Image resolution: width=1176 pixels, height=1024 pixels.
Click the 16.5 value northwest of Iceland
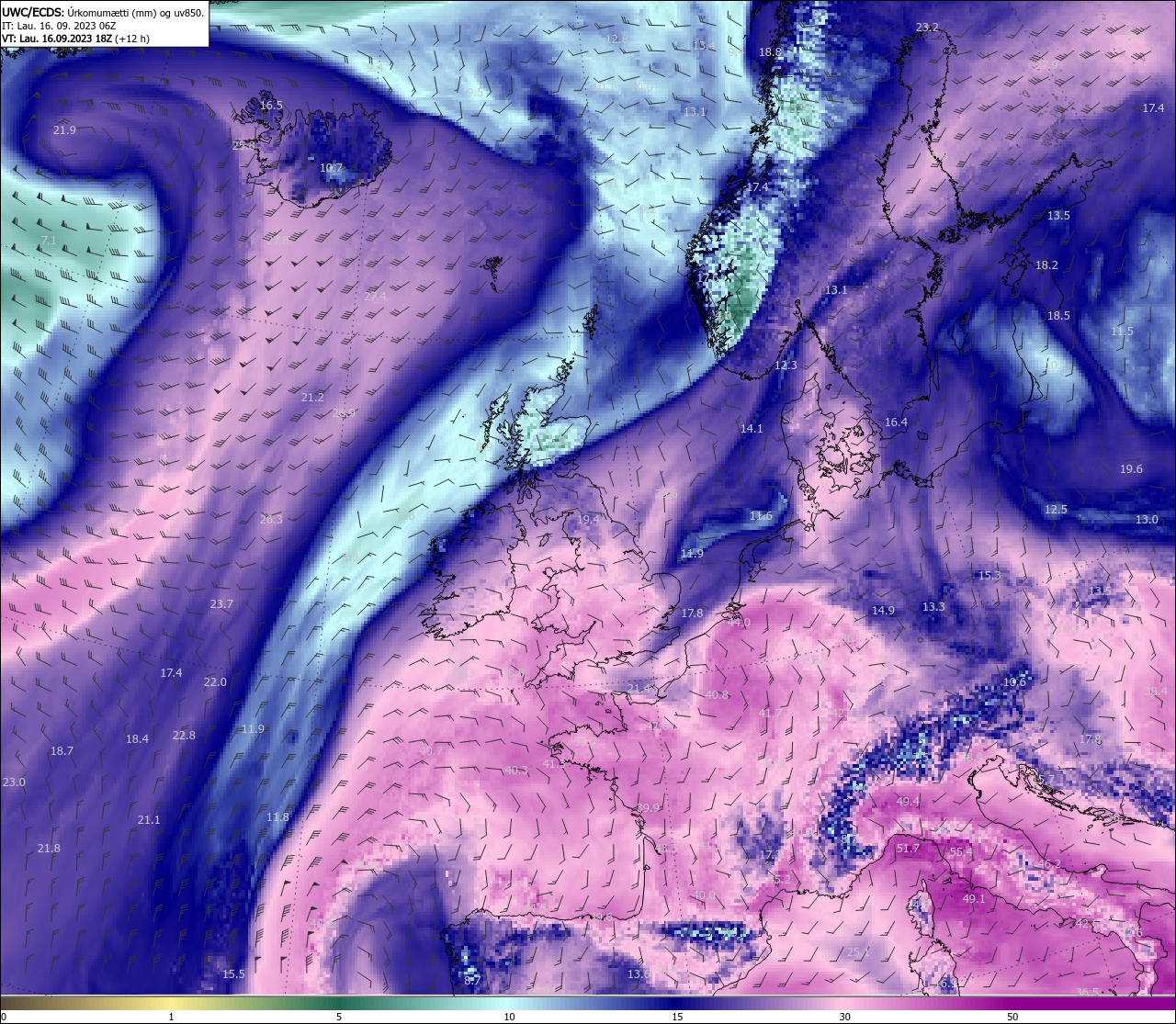click(x=271, y=106)
